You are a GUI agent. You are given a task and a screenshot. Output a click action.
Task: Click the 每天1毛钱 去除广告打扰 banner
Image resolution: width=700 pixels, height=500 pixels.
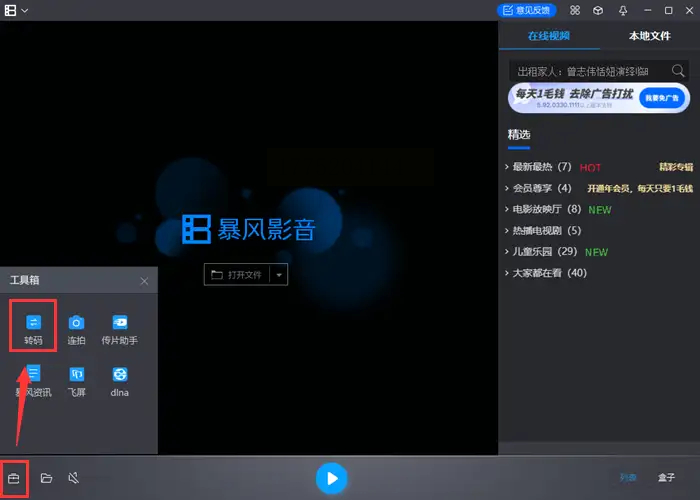(599, 98)
